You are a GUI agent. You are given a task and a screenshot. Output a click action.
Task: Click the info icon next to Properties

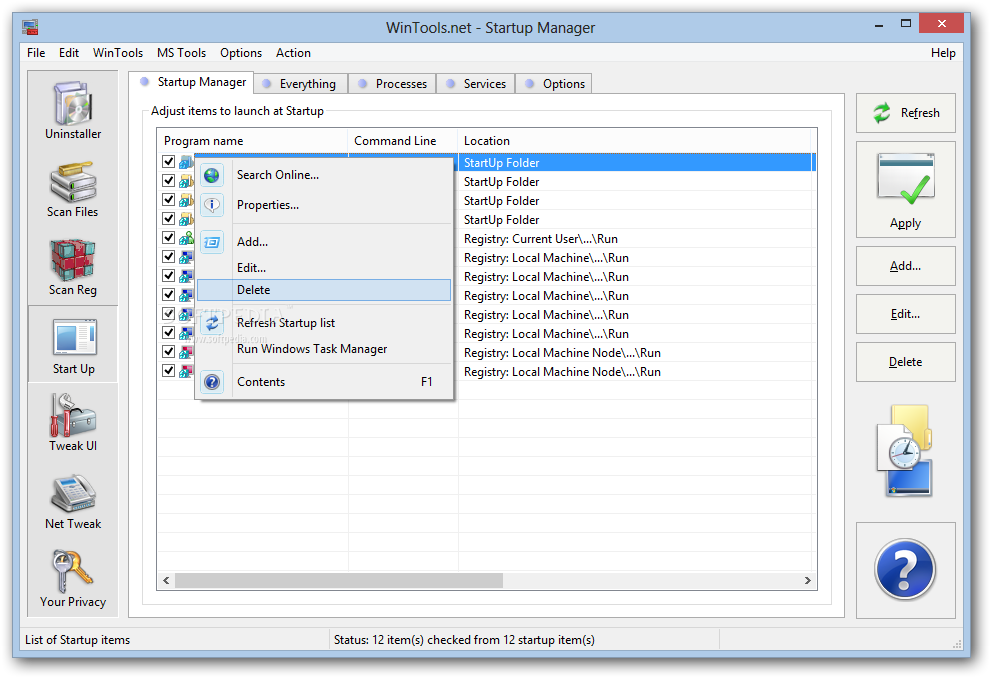pos(212,205)
